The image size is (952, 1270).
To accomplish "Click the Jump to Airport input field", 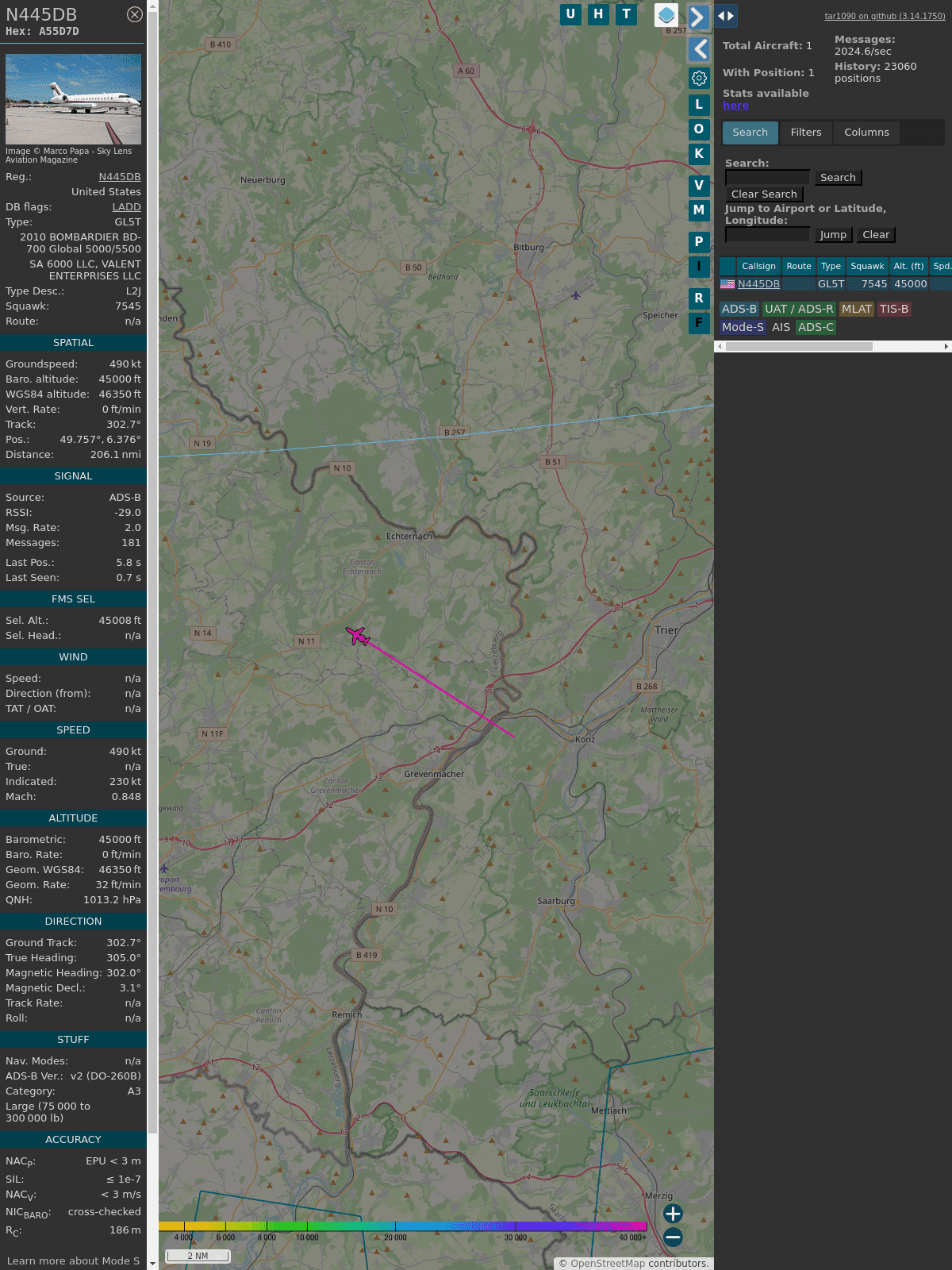I will click(767, 235).
